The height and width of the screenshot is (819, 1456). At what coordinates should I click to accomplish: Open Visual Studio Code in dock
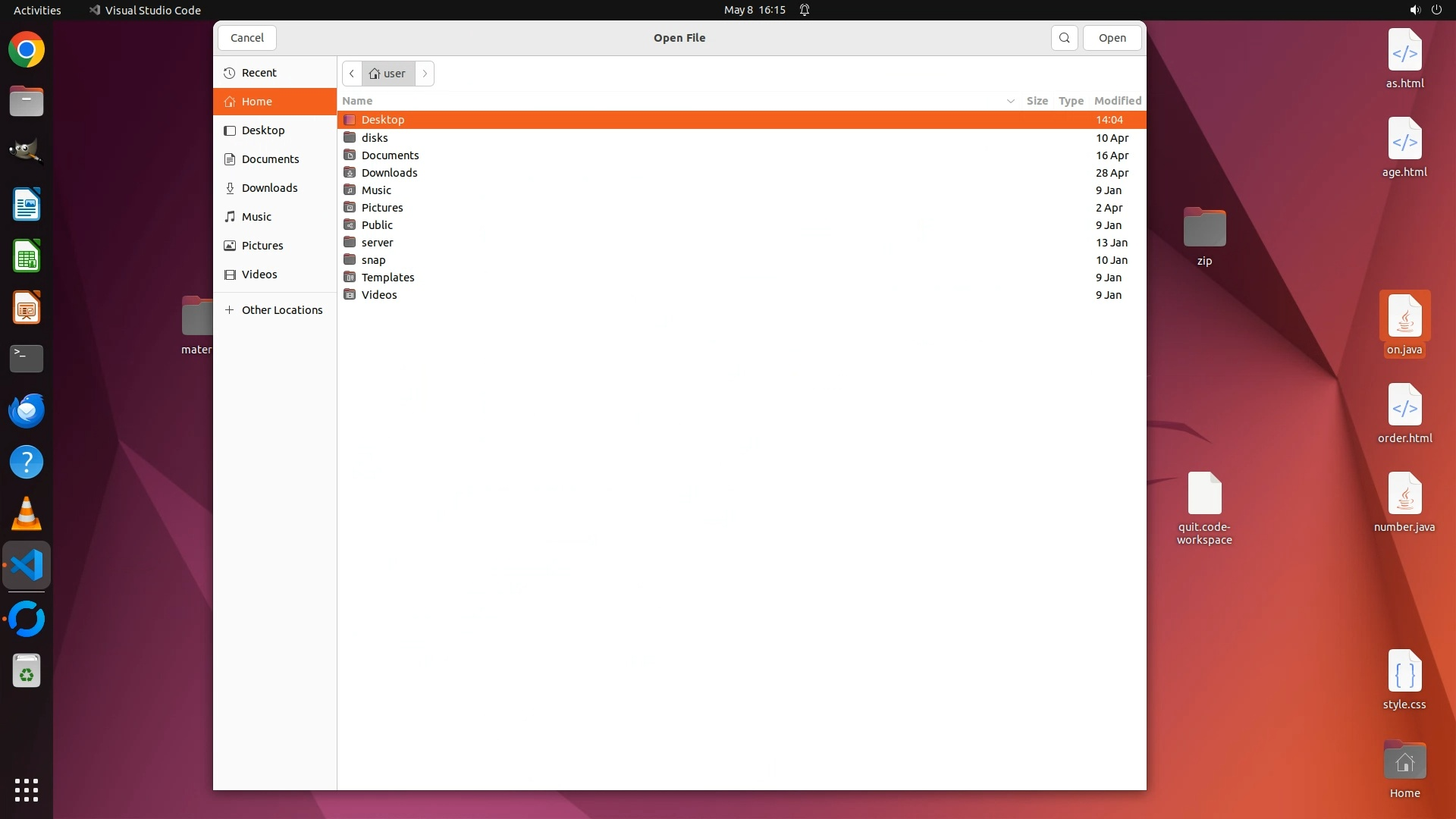pos(27,566)
